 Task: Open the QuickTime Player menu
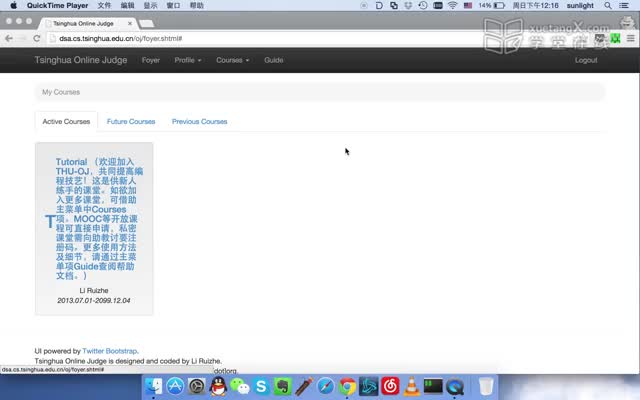click(x=58, y=5)
